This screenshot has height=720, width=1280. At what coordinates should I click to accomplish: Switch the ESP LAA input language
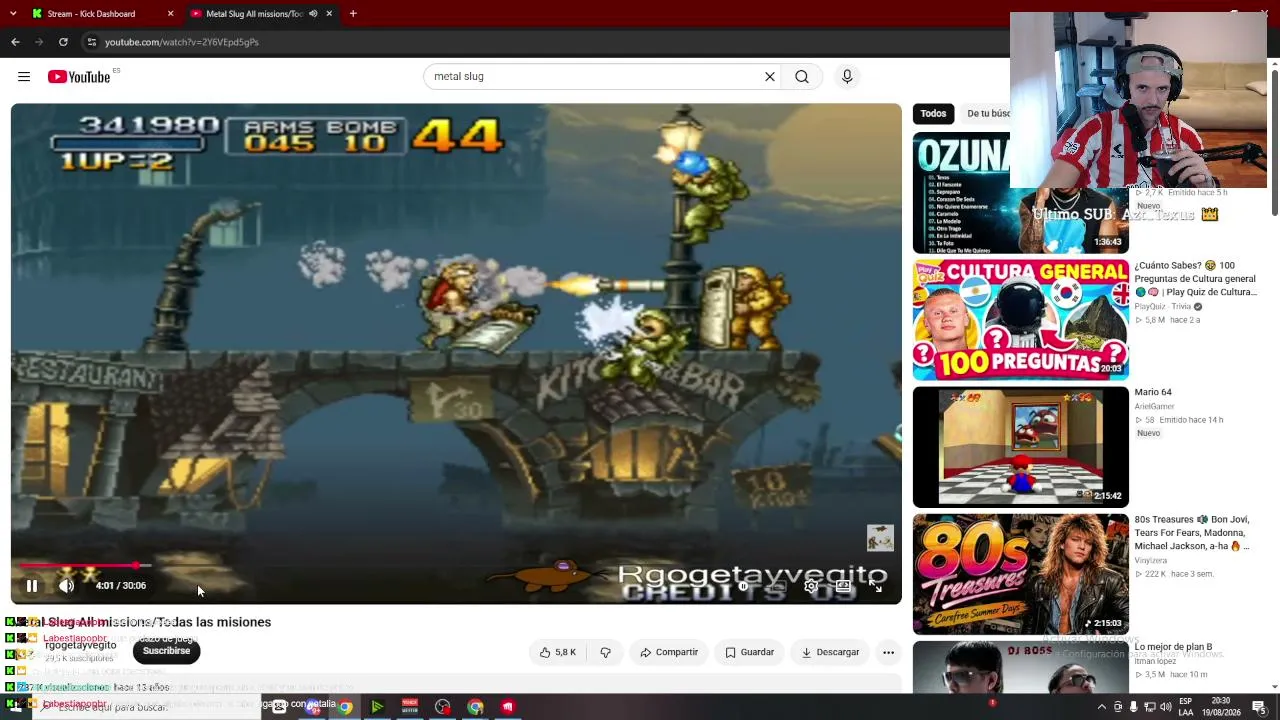[1185, 707]
